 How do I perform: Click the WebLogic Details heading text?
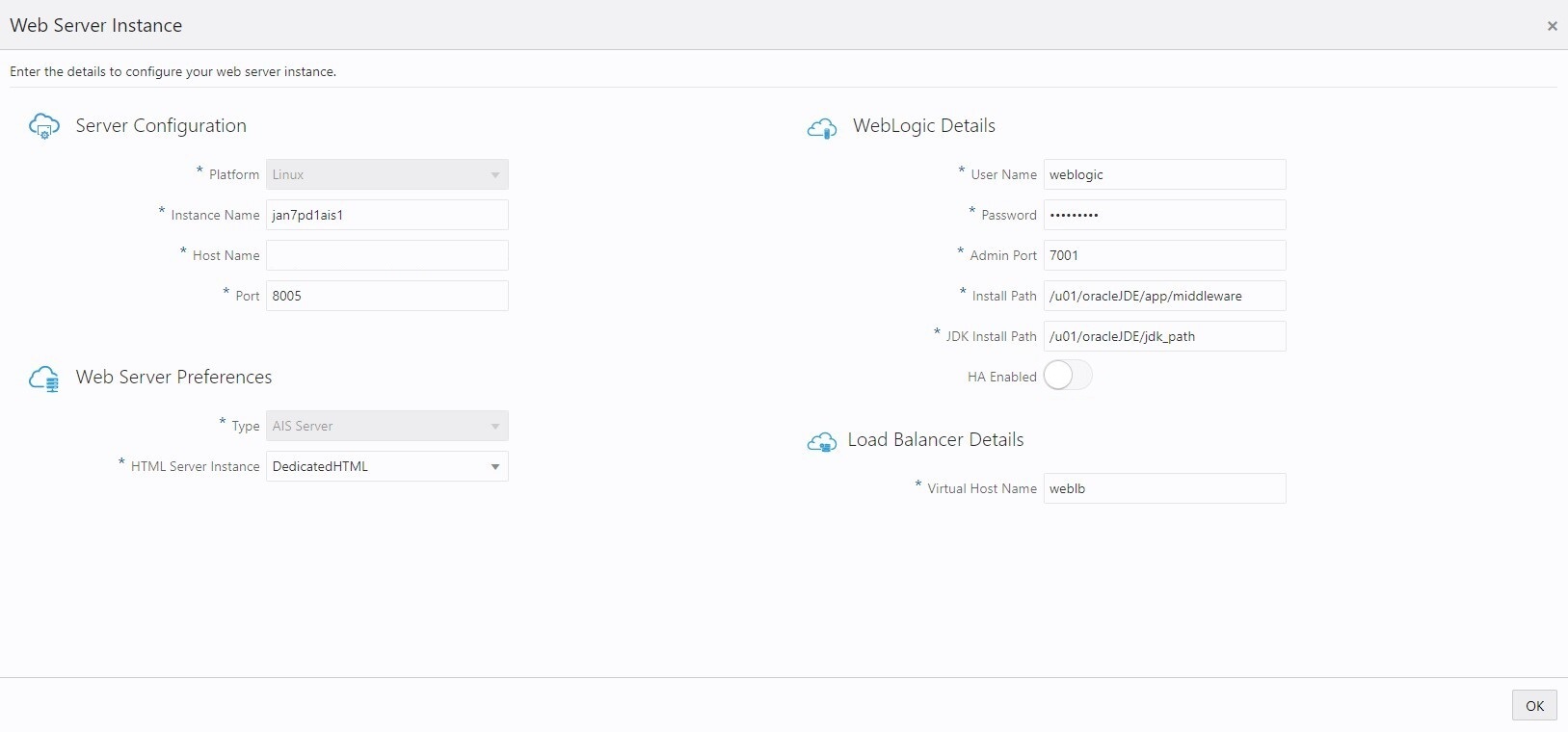click(924, 126)
